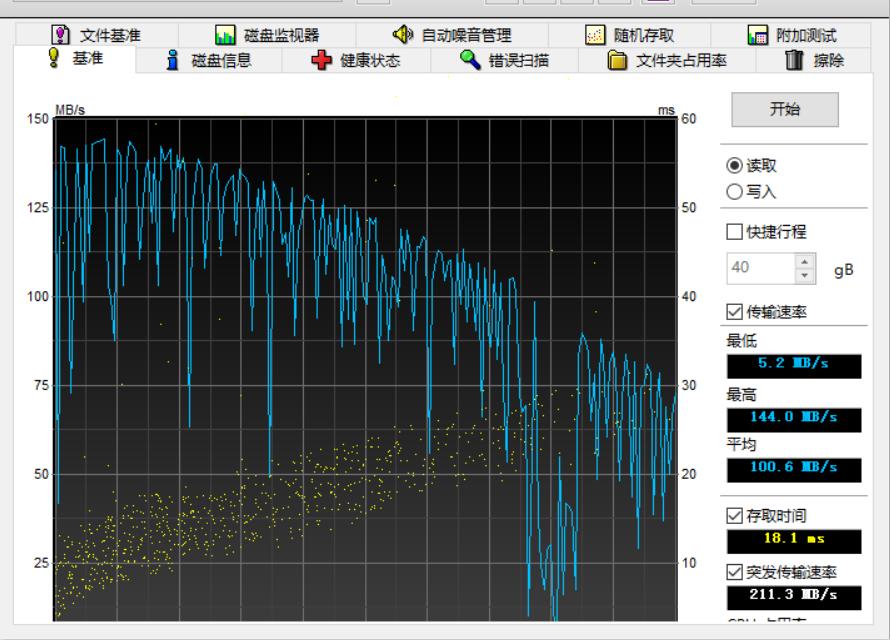The image size is (890, 640).
Task: Click the 文件夹占用率 folder icon
Action: tap(618, 61)
